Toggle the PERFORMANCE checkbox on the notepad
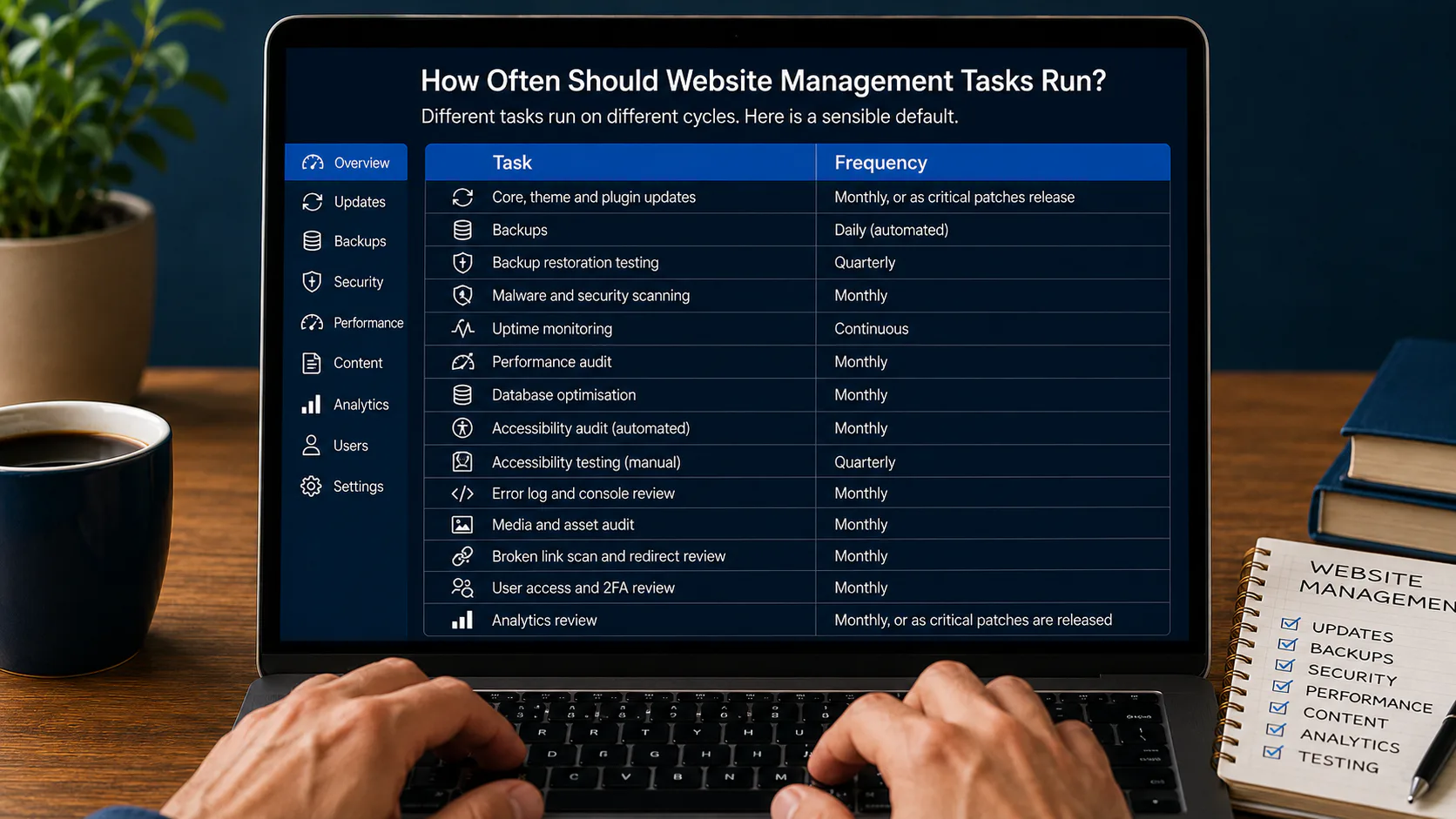Screen dimensions: 1456x819 tap(1281, 686)
